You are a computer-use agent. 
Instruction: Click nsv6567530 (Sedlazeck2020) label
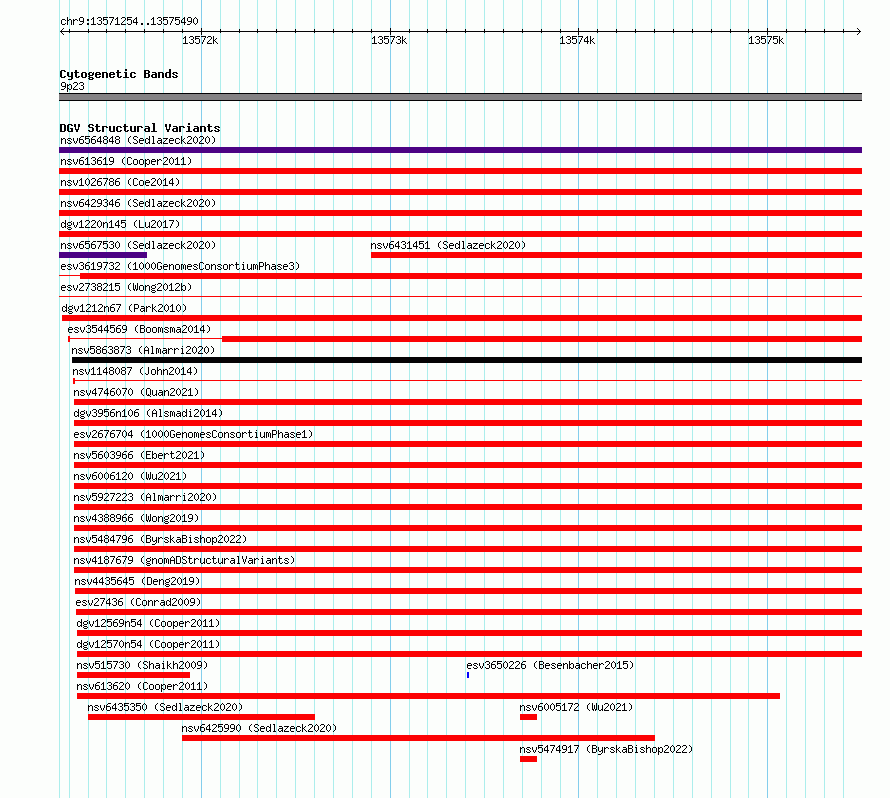tap(138, 245)
